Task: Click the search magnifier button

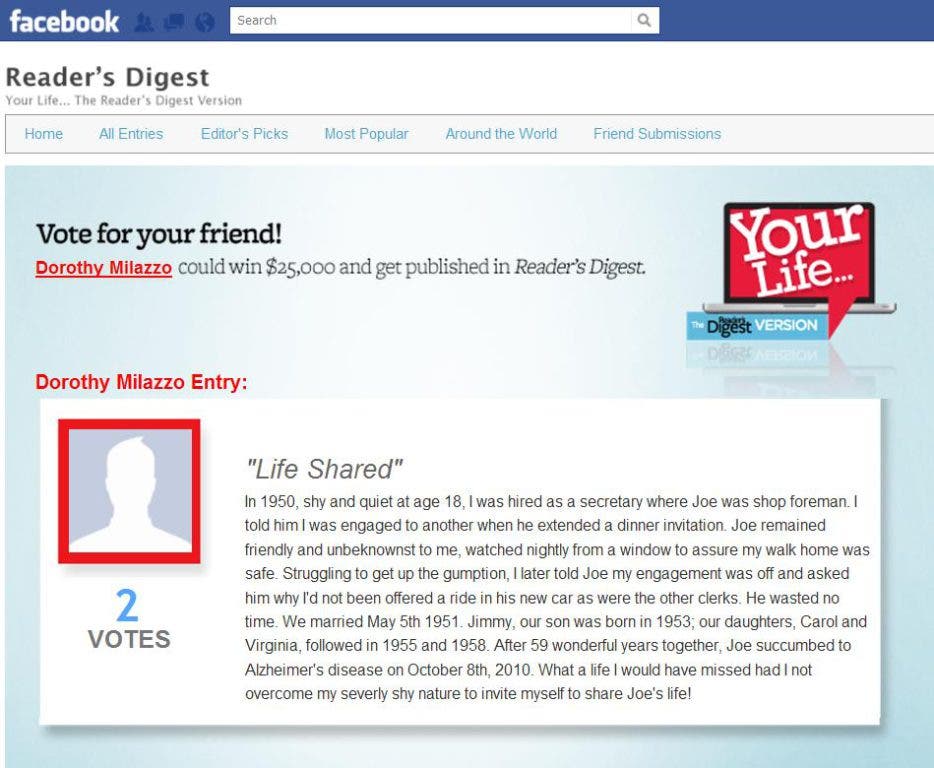Action: pos(645,20)
